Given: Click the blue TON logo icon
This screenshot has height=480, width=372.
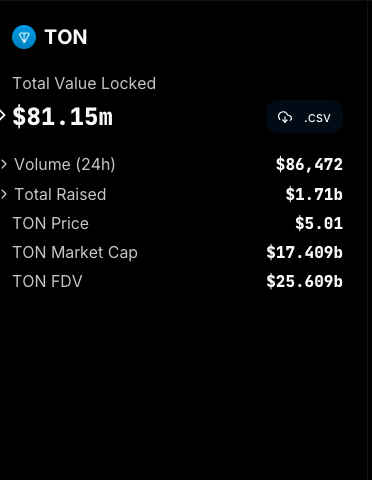Looking at the screenshot, I should (x=24, y=37).
